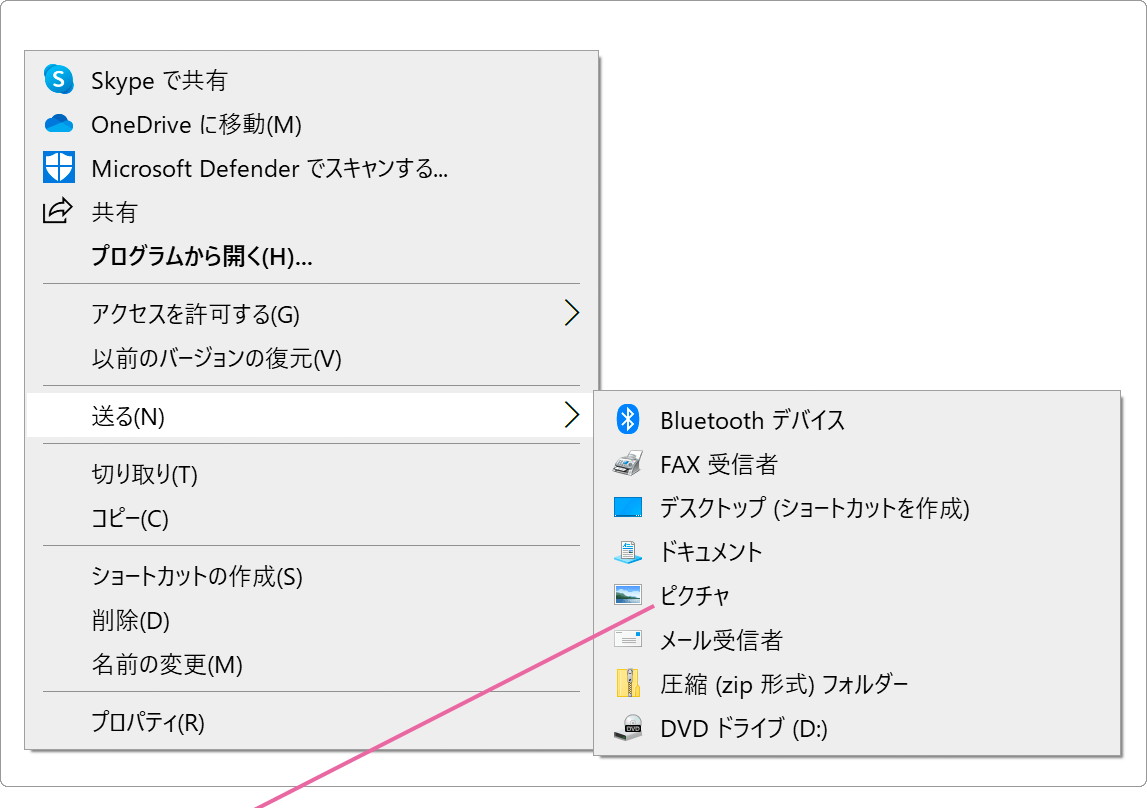Click the DVD drive icon

628,728
